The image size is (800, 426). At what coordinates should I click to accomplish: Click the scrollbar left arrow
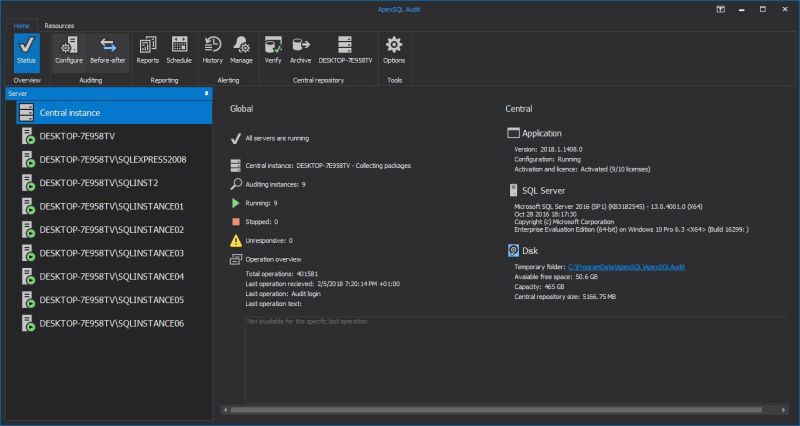[225, 410]
